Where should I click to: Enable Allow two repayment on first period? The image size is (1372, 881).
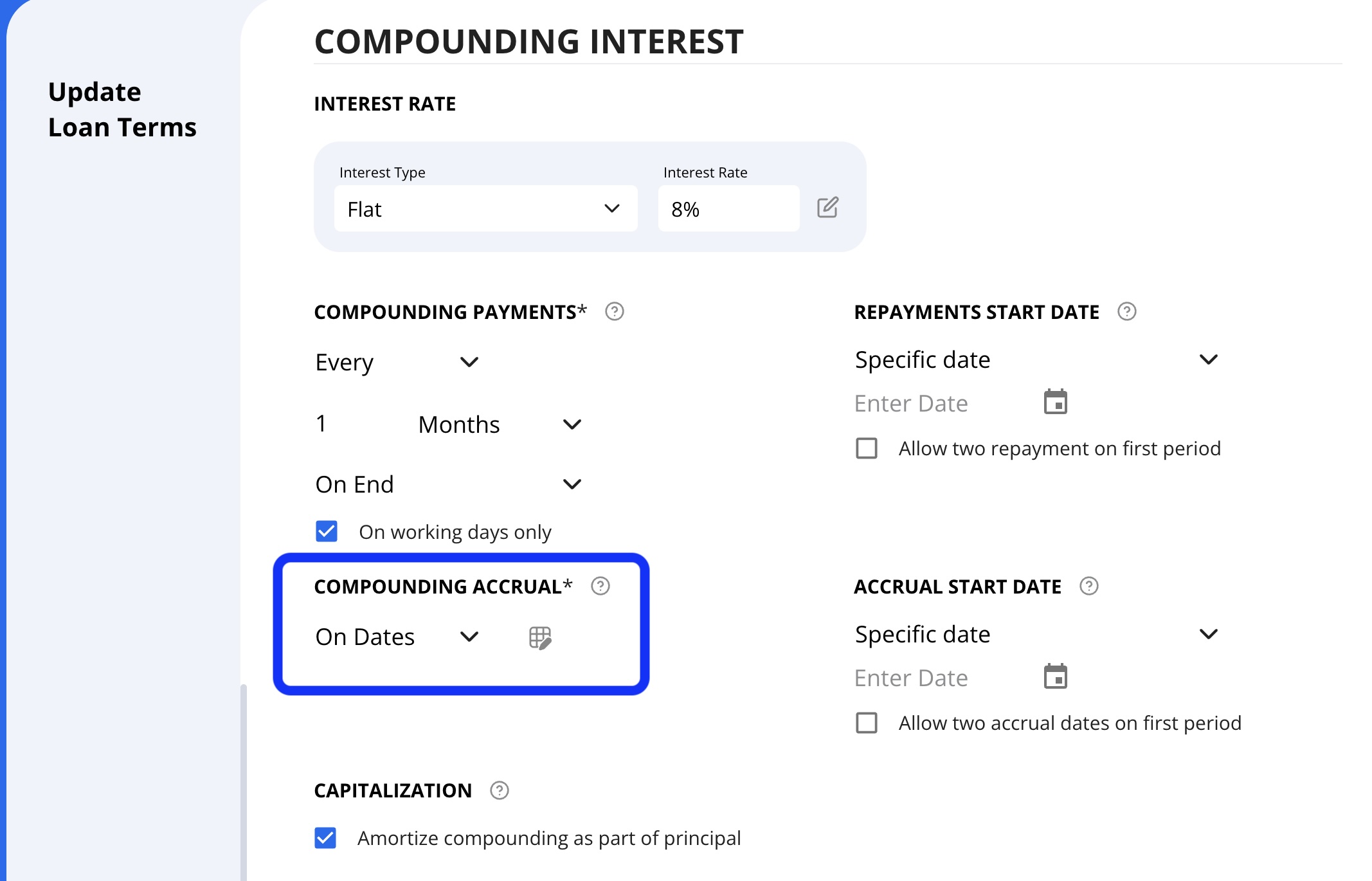click(867, 448)
